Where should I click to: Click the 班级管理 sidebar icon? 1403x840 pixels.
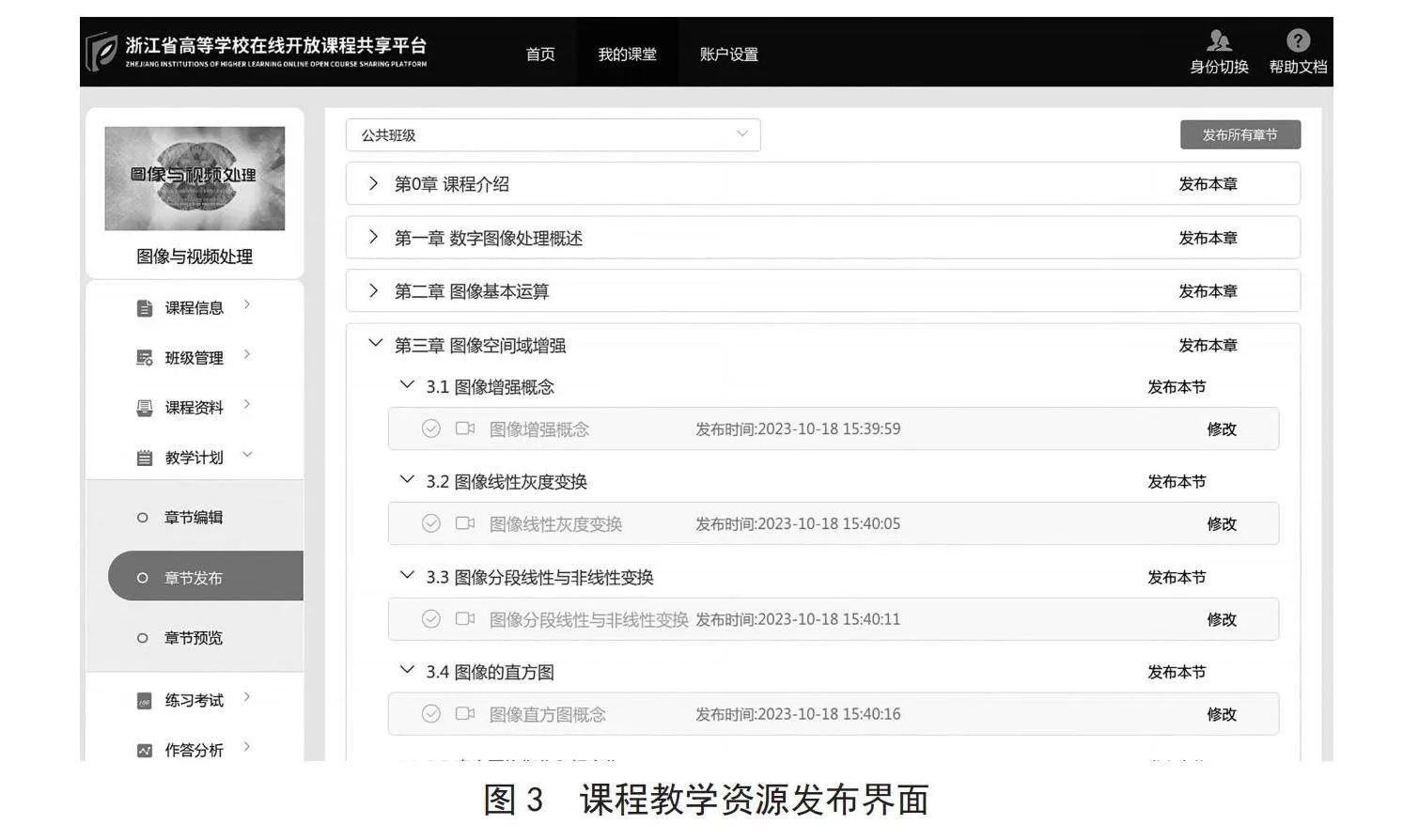tap(145, 358)
